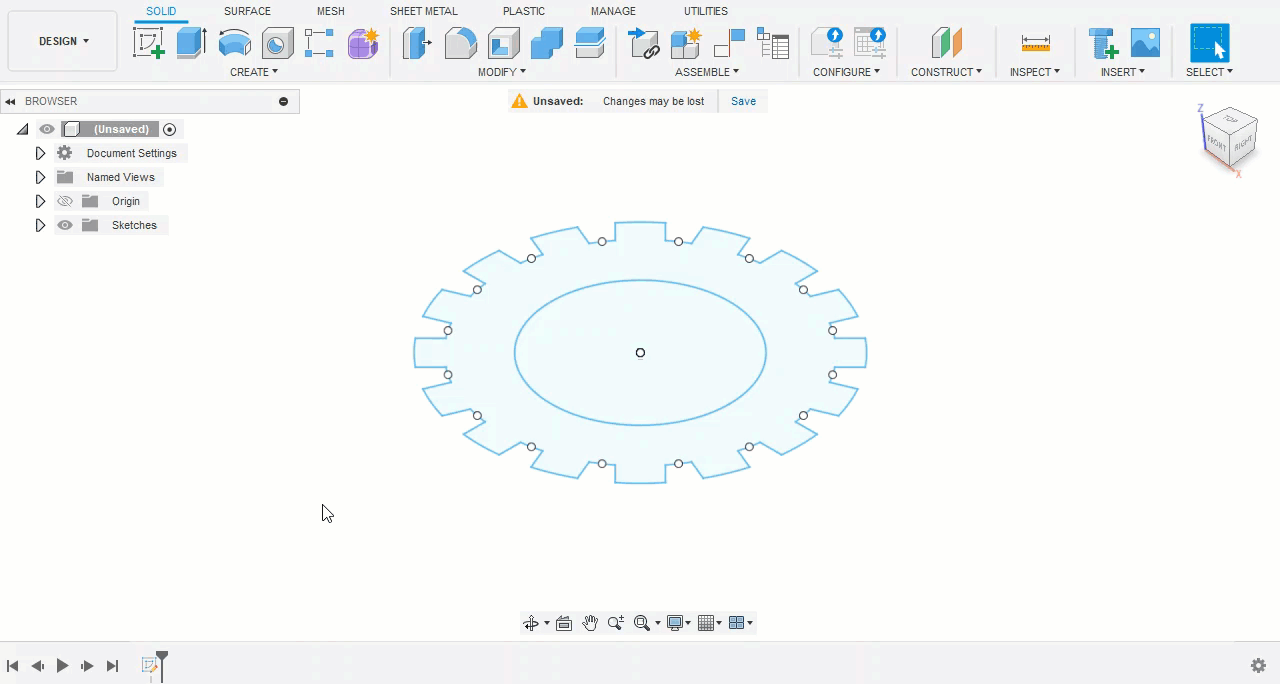Click the timeline play button

click(62, 666)
